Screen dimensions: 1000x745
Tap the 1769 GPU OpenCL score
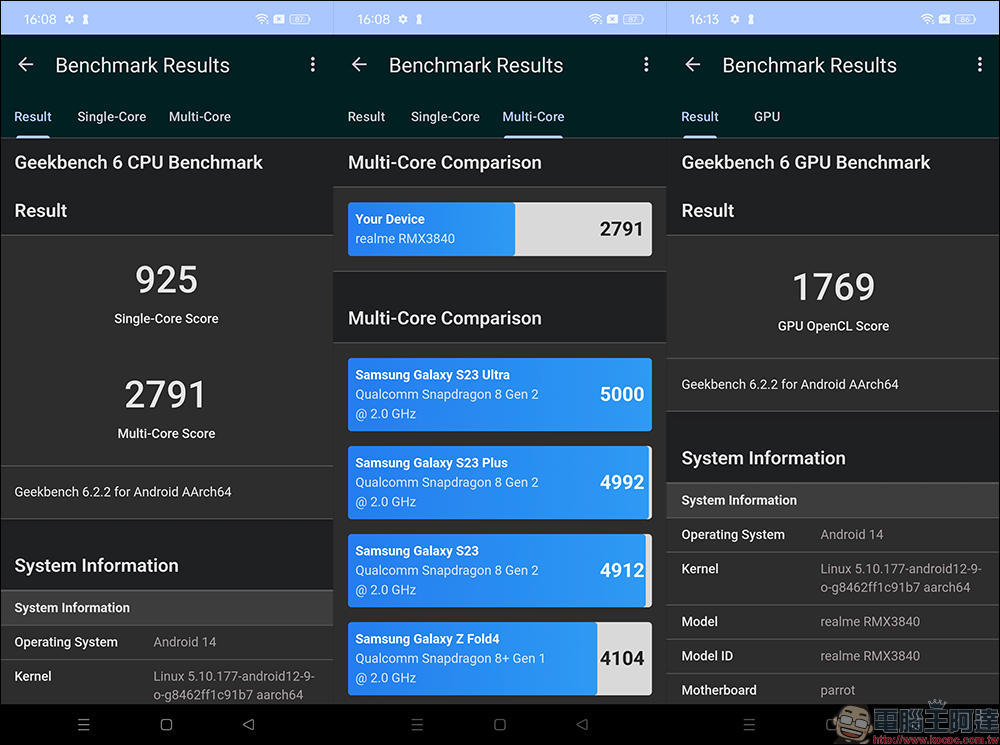pos(833,287)
